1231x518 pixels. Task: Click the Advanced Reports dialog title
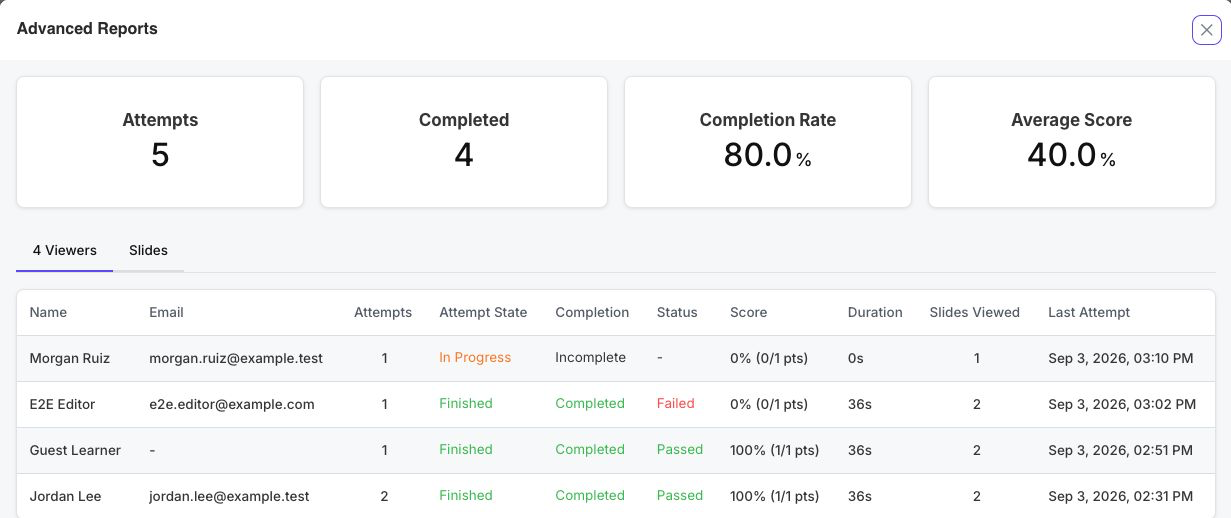pos(87,28)
